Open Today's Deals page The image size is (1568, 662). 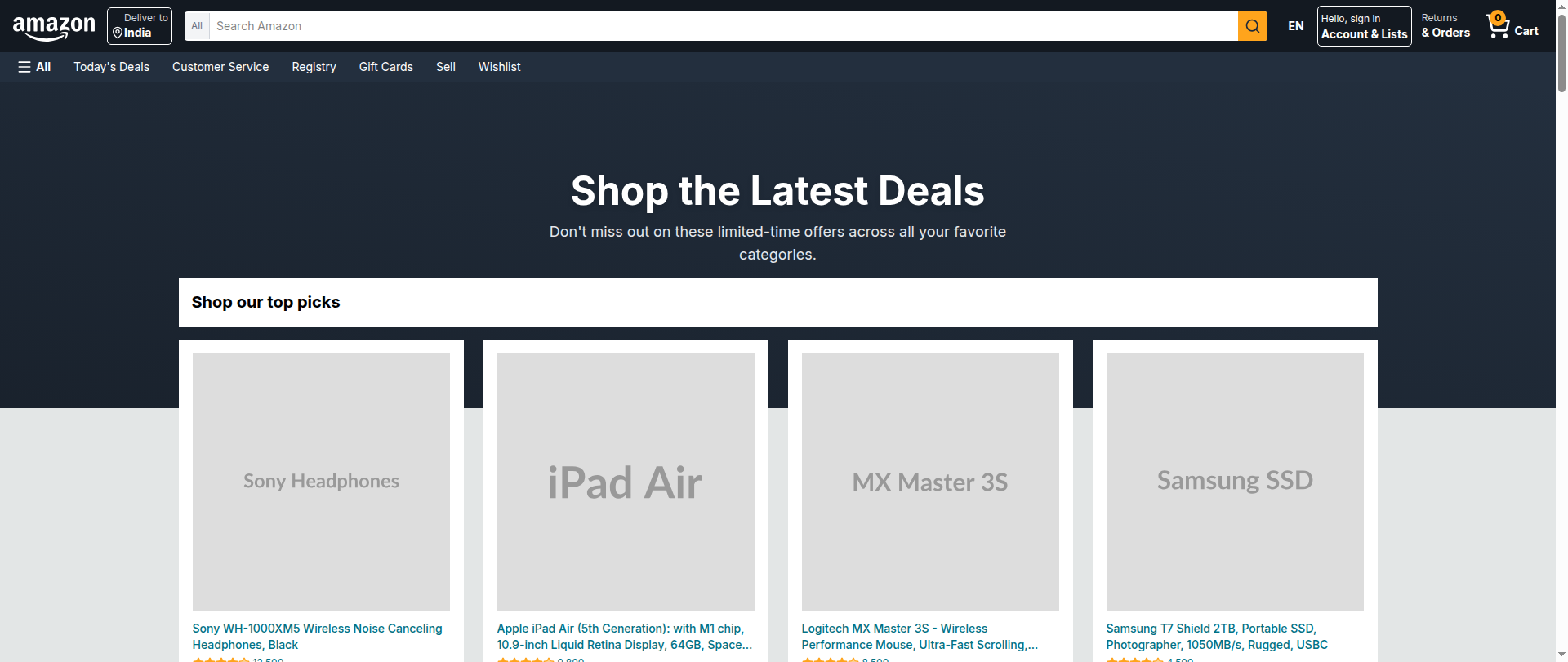(x=111, y=67)
